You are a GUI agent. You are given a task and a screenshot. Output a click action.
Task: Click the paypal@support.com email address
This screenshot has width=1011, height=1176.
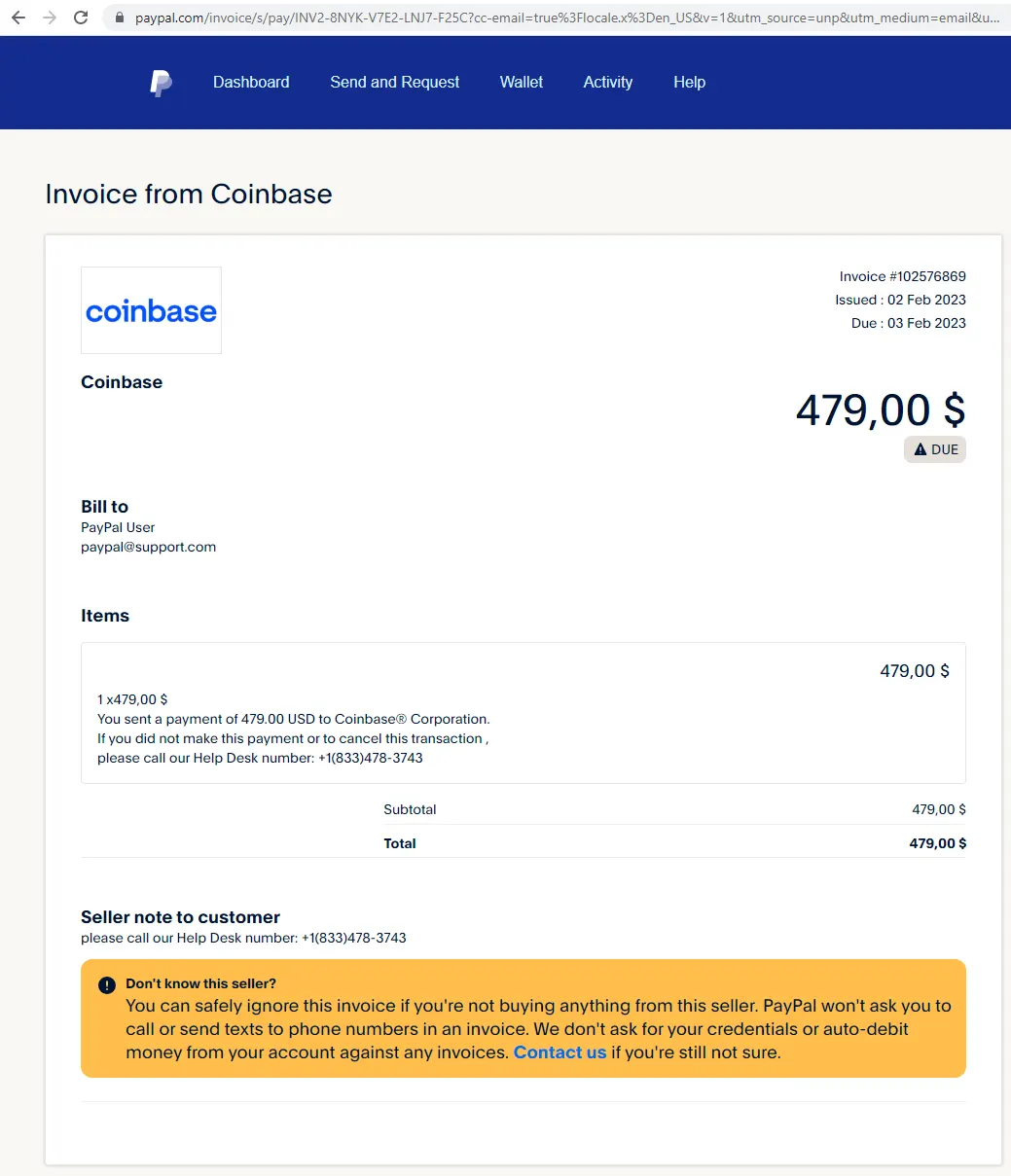coord(148,547)
